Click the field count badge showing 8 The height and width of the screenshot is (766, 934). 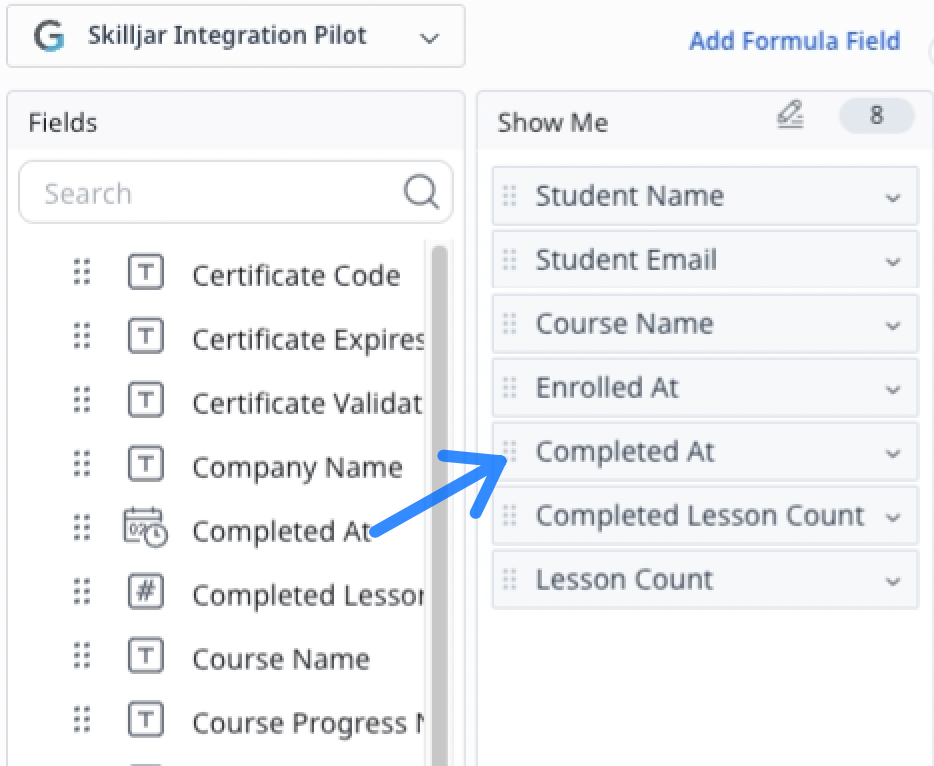point(876,116)
